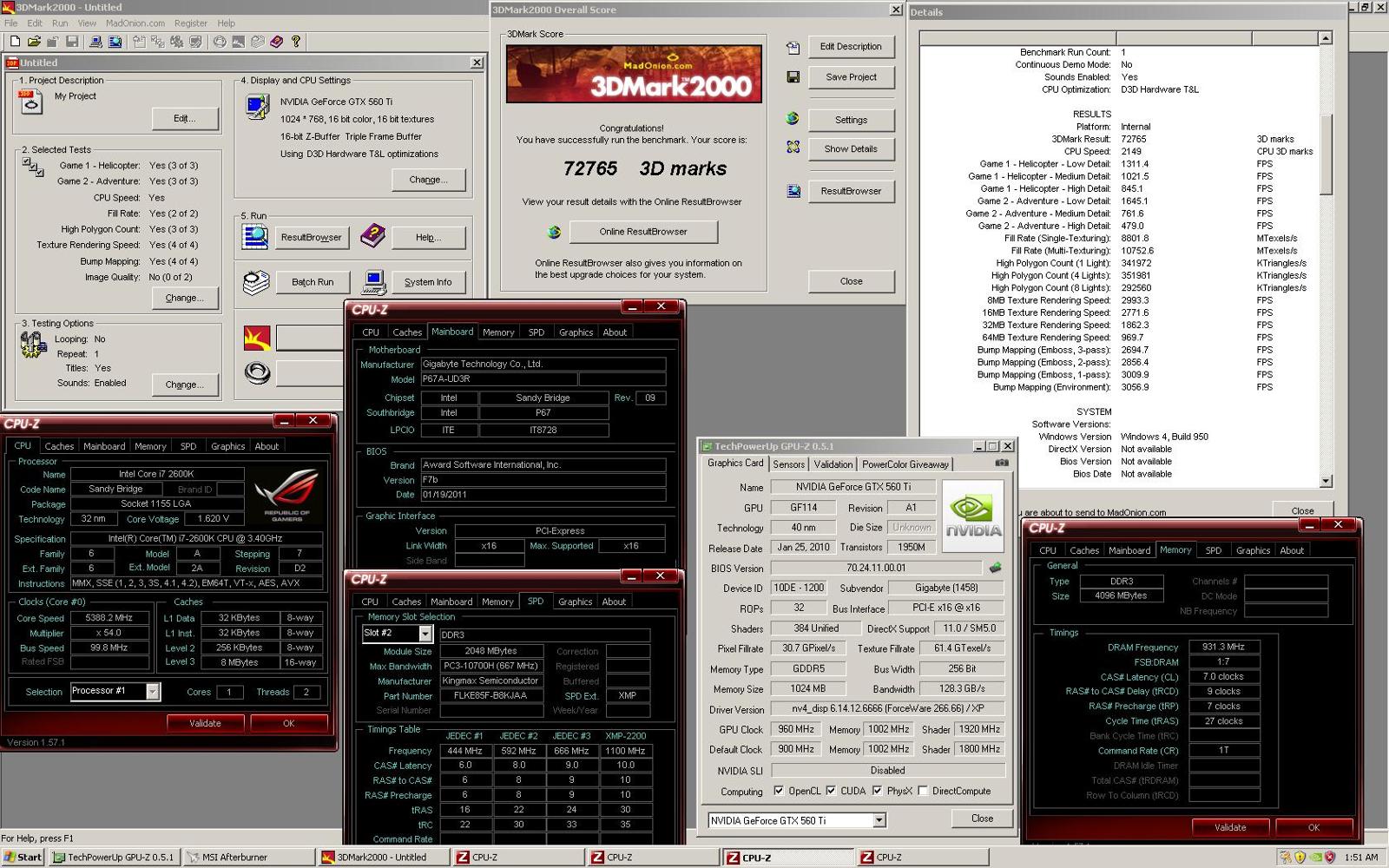Click the NVIDIA logo in GPU-Z
Screen dimensions: 1389x868
973,516
